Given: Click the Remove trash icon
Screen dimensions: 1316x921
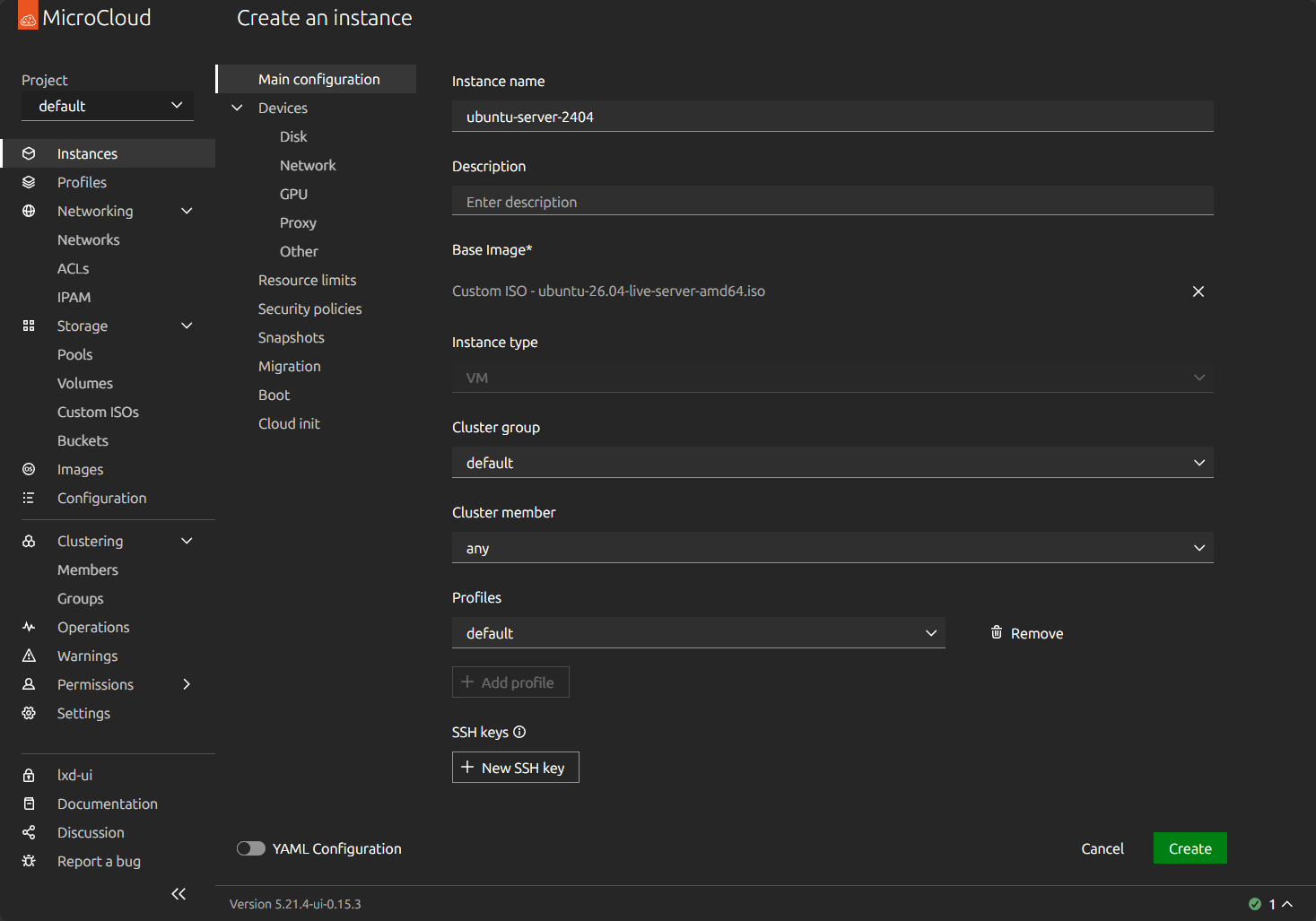Looking at the screenshot, I should [997, 632].
